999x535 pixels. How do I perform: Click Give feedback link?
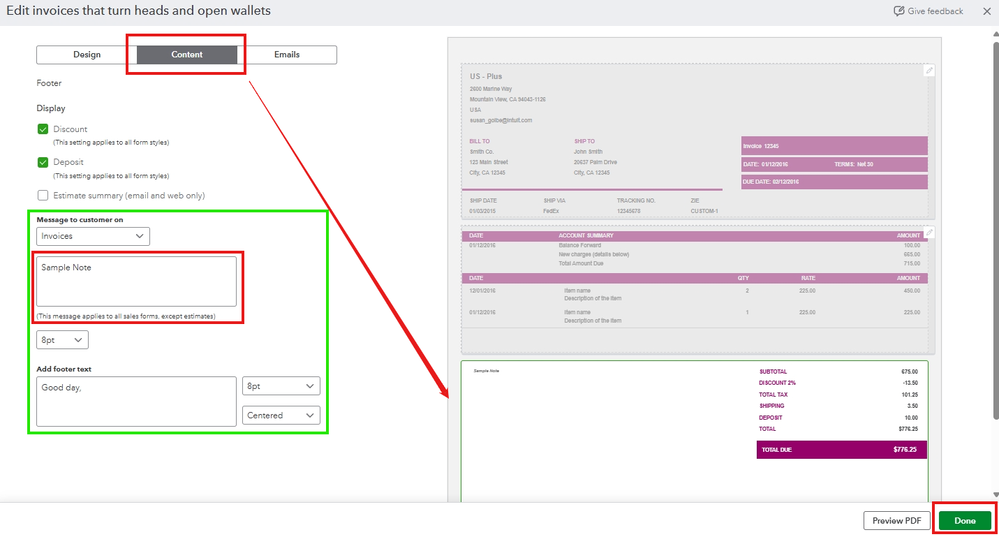935,11
